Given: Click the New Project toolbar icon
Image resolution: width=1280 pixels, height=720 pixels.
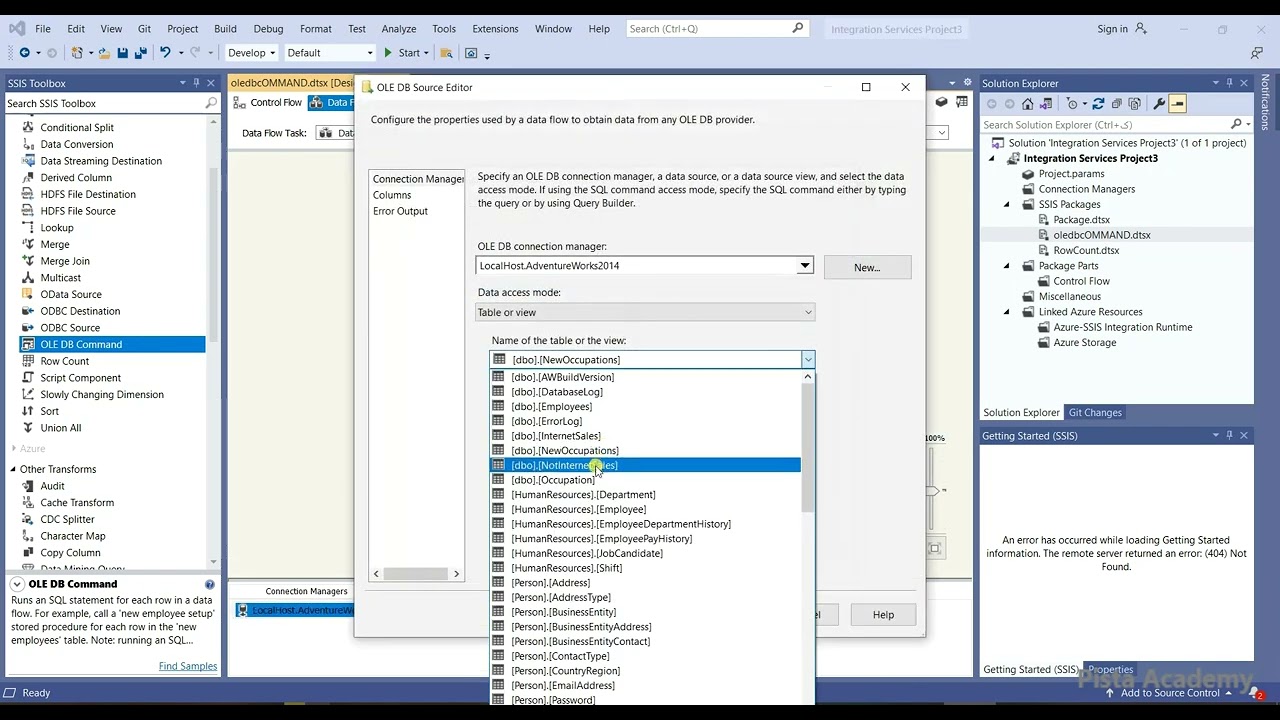Looking at the screenshot, I should coord(77,53).
